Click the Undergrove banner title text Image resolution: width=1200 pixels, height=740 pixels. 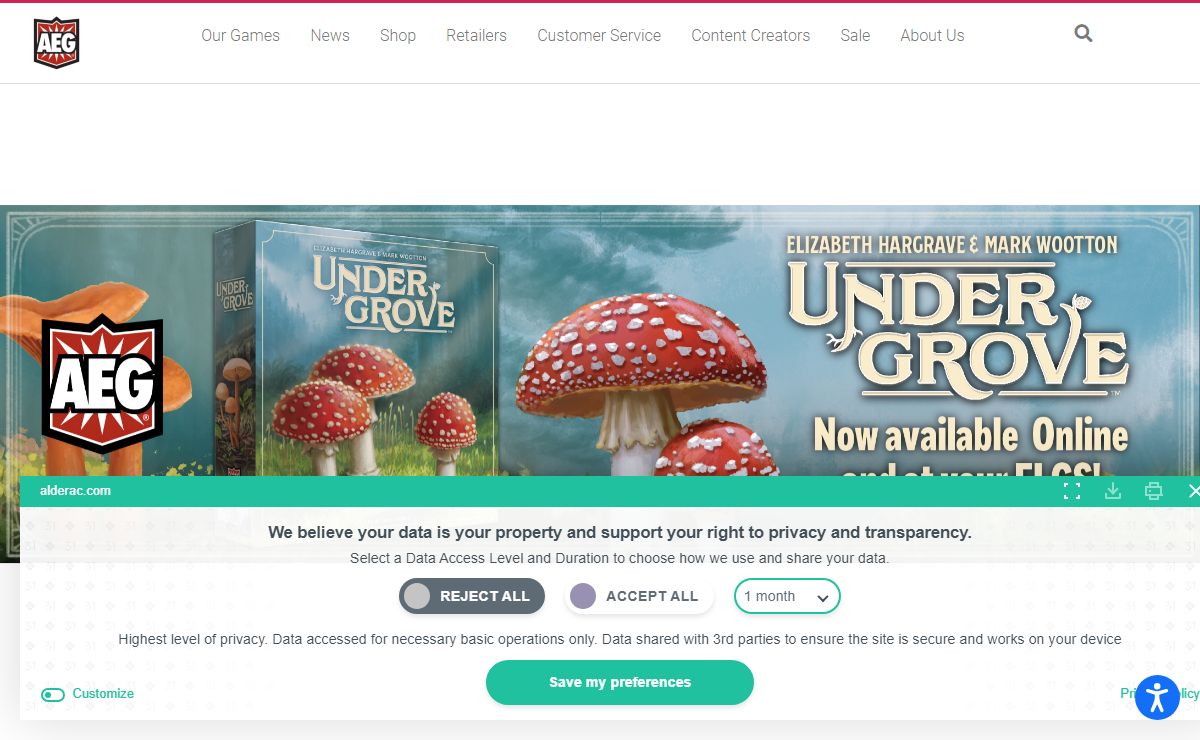pos(958,334)
